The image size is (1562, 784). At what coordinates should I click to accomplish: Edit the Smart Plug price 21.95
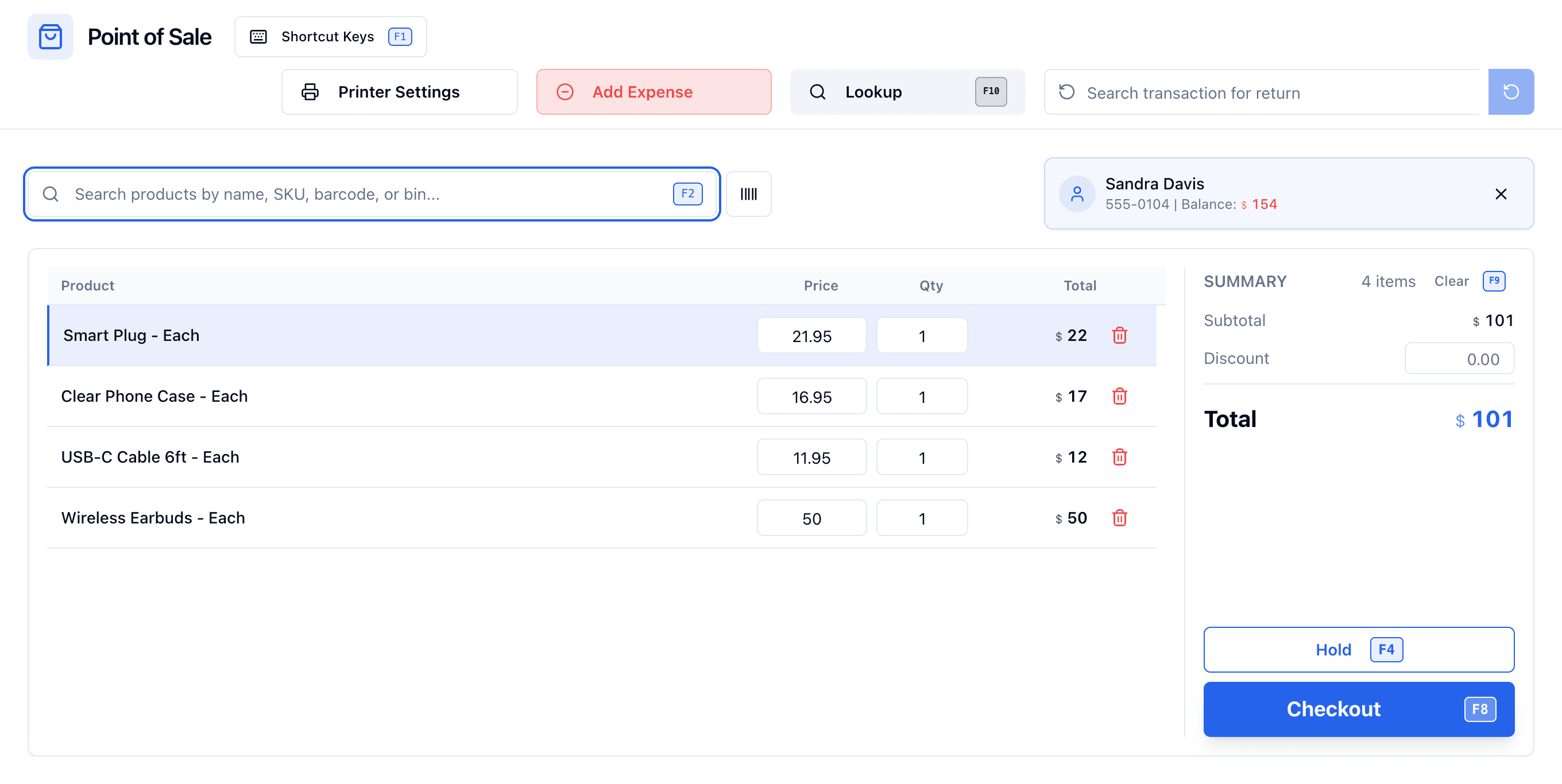(811, 336)
